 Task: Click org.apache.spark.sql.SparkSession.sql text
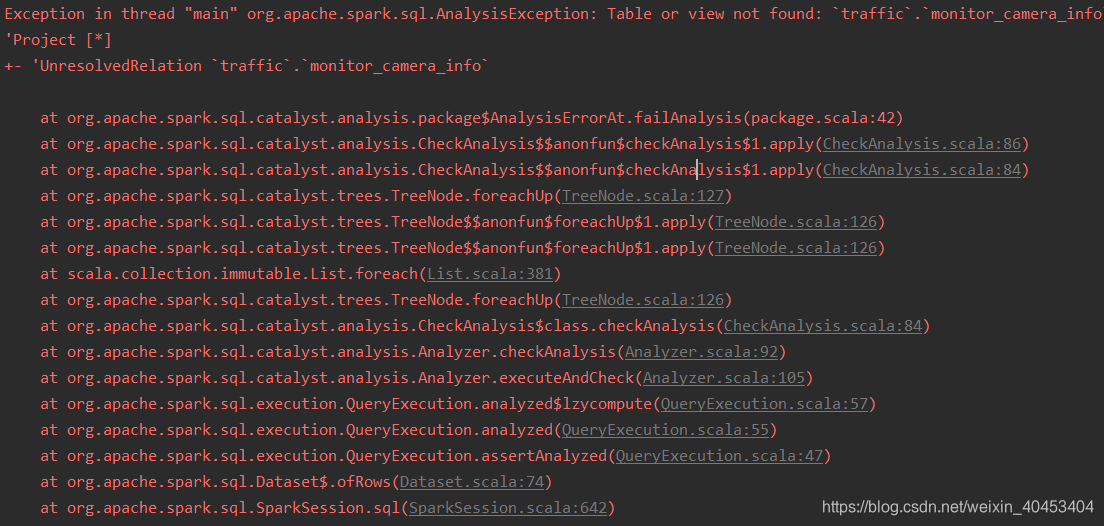(x=234, y=508)
